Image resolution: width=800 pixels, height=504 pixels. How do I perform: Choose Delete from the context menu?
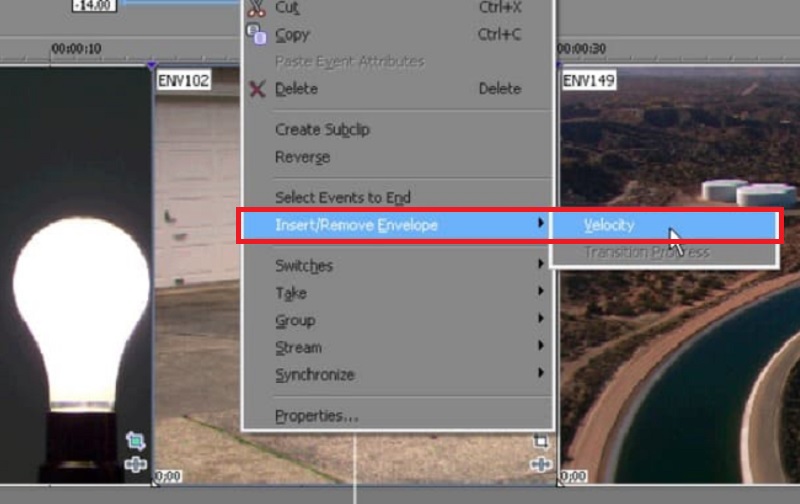(x=398, y=89)
